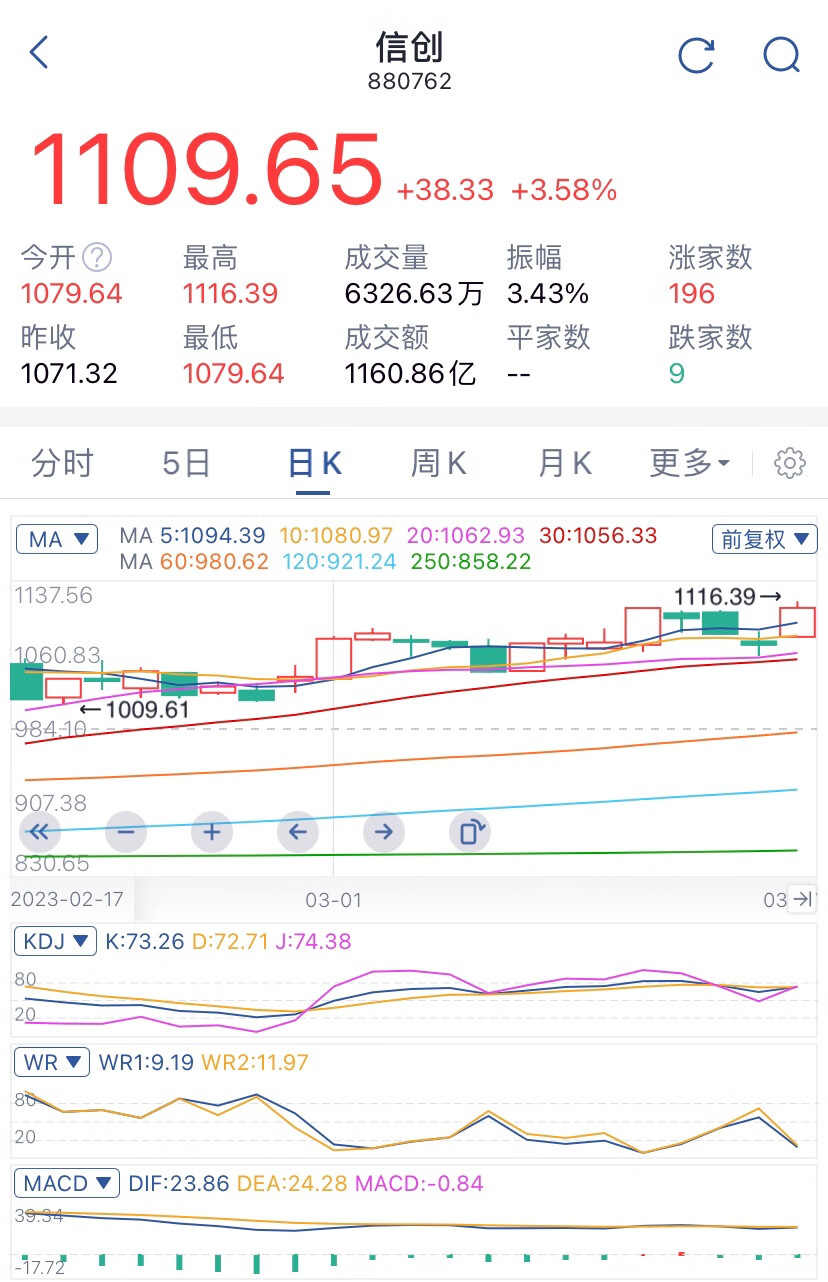Open the MACD indicator dropdown
Image resolution: width=828 pixels, height=1282 pixels.
[66, 1184]
